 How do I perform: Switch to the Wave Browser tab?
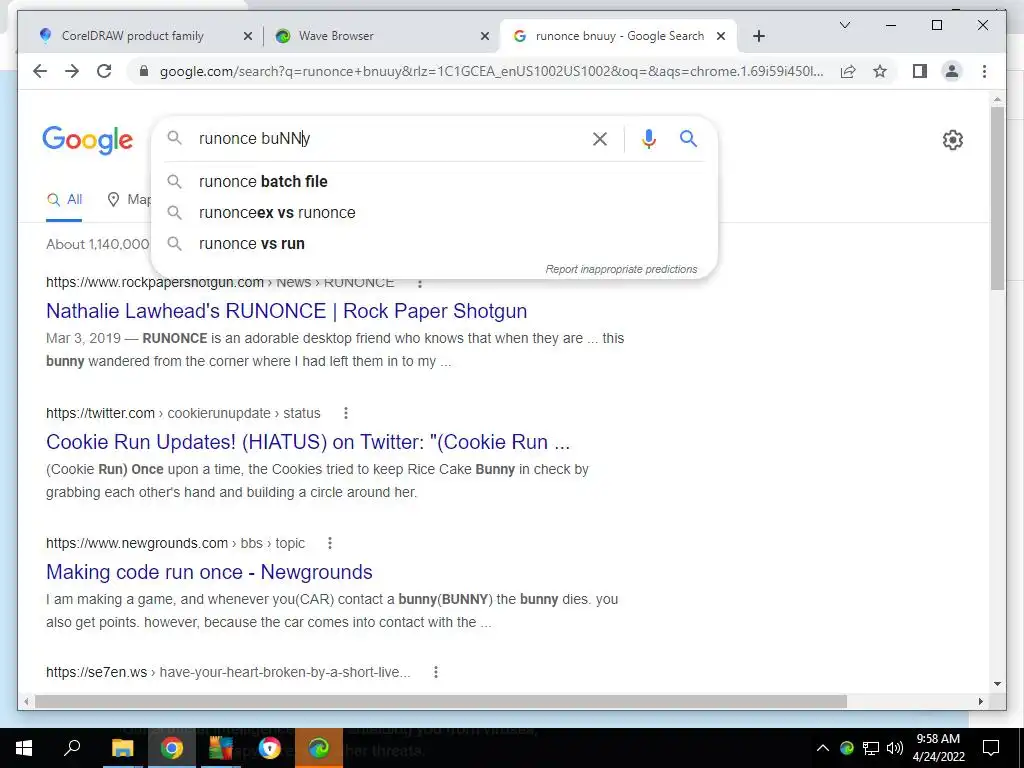click(x=336, y=36)
